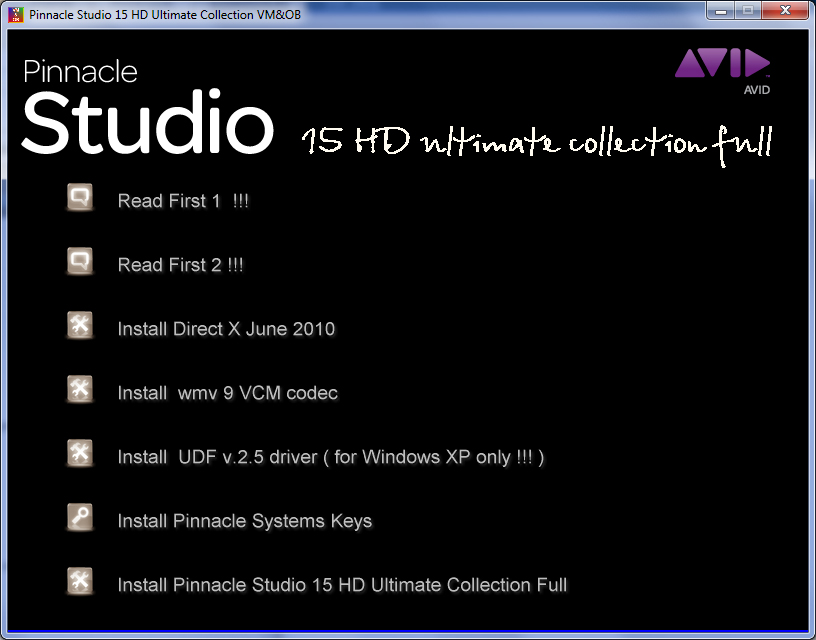Click the Pinnacle Studio logo
The height and width of the screenshot is (640, 816).
pyautogui.click(x=148, y=107)
